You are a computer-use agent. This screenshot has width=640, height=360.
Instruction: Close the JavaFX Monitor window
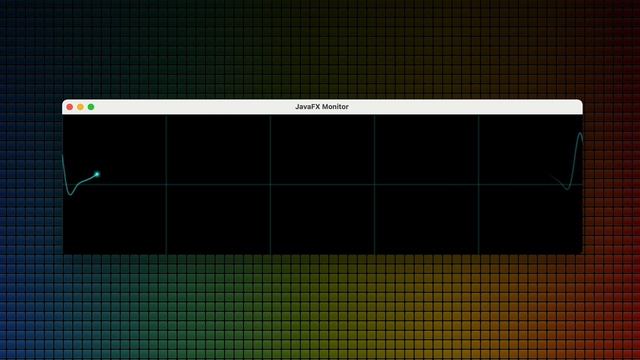(70, 107)
